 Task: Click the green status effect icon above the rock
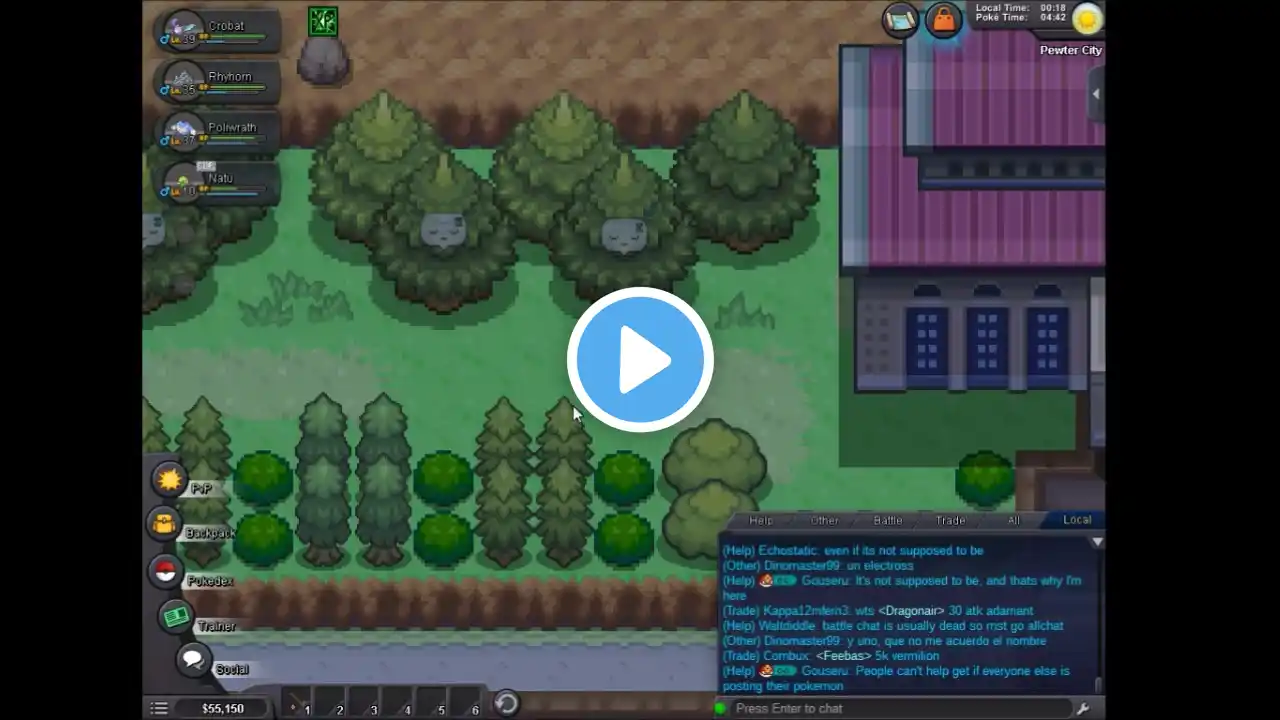323,21
